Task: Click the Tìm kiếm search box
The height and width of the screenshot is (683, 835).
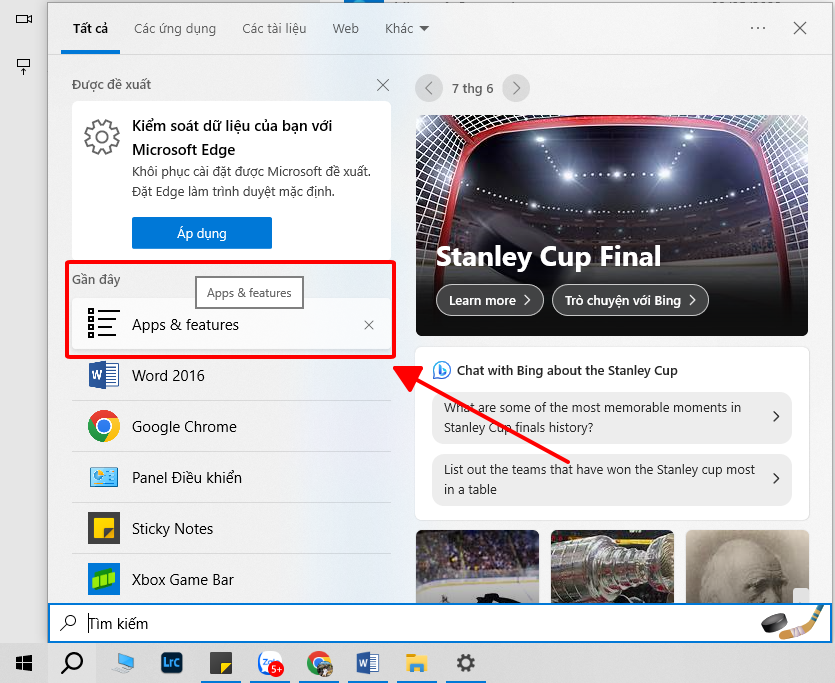Action: click(x=439, y=622)
